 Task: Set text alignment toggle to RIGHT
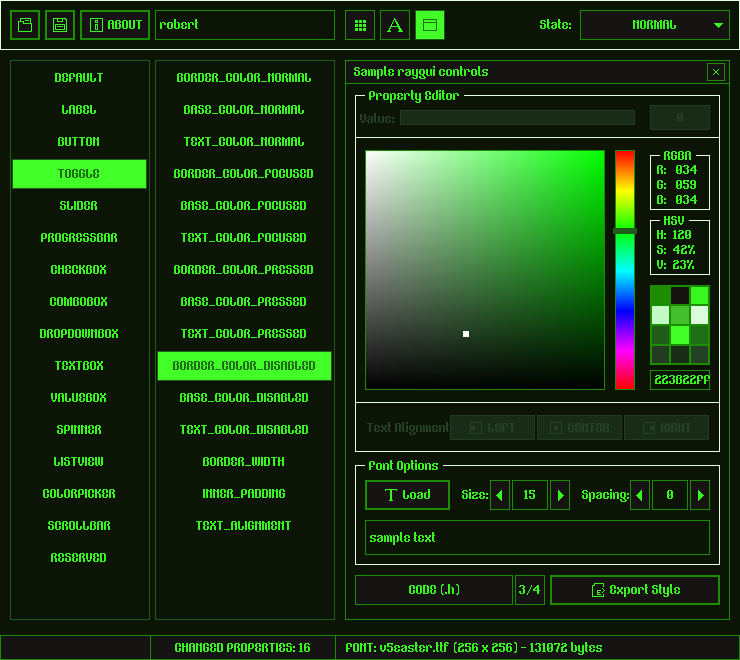666,428
